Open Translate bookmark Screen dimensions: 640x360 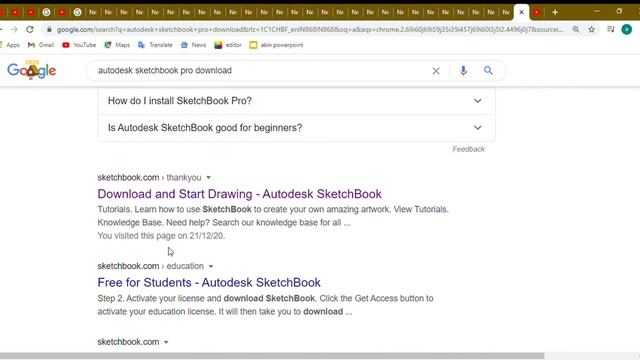click(x=155, y=45)
